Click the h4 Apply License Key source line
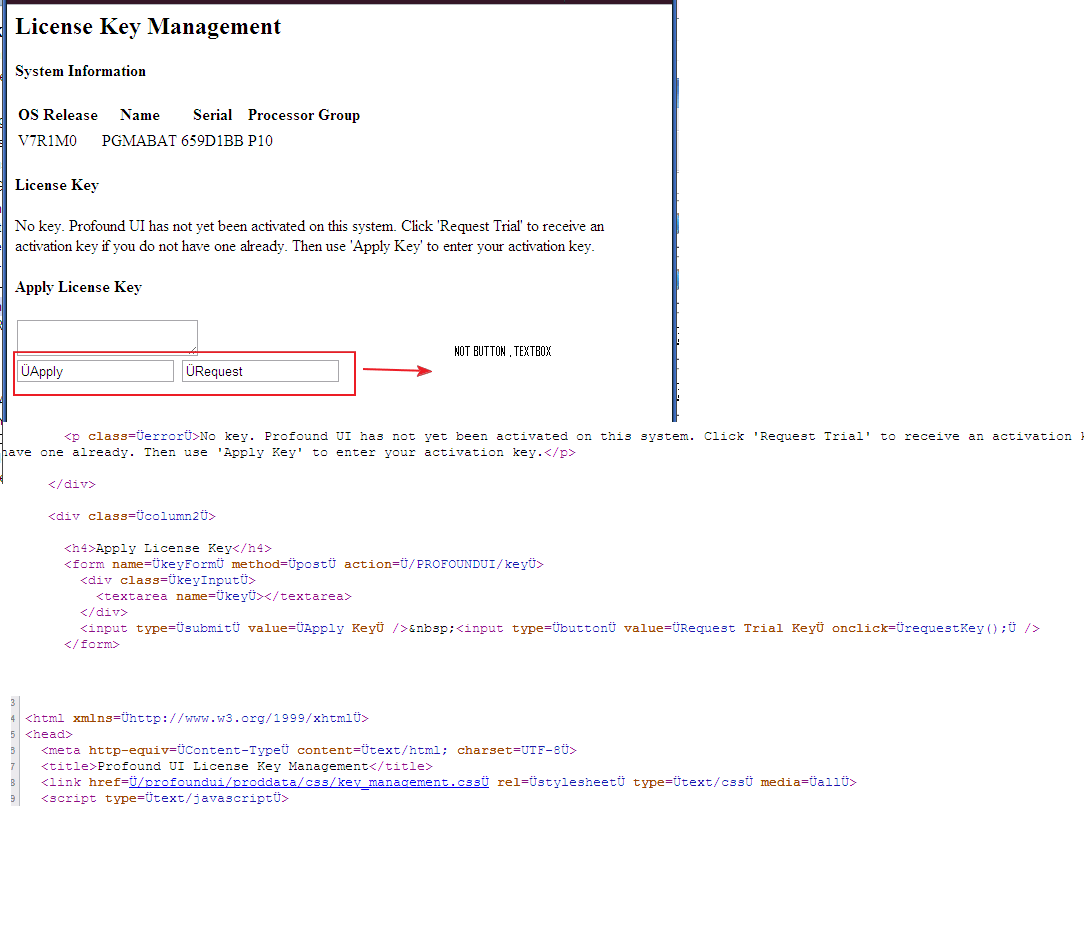The width and height of the screenshot is (1084, 931). [168, 548]
